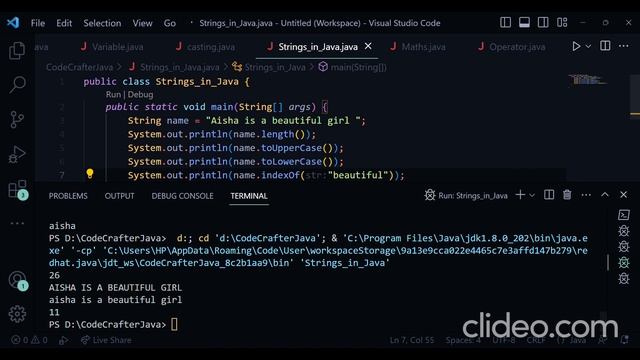
Task: Change indentation via Spaces: 4
Action: pos(463,340)
